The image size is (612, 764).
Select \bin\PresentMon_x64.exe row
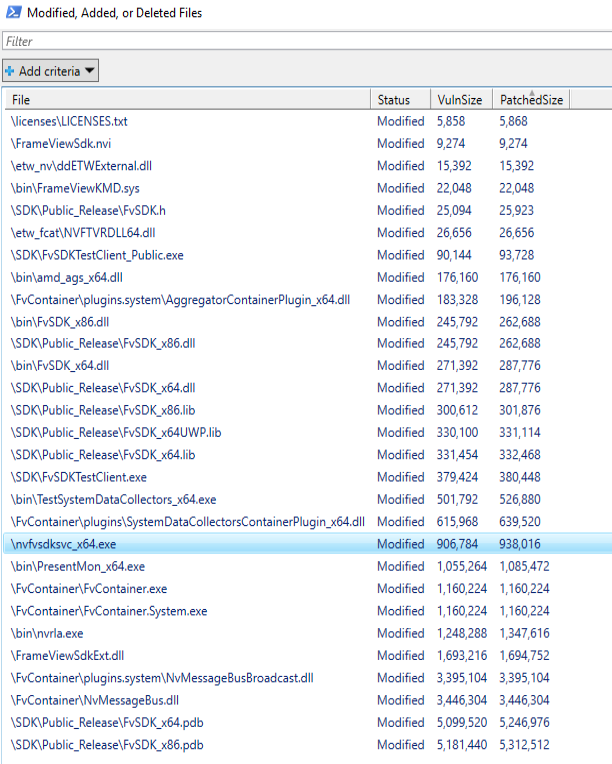point(308,567)
